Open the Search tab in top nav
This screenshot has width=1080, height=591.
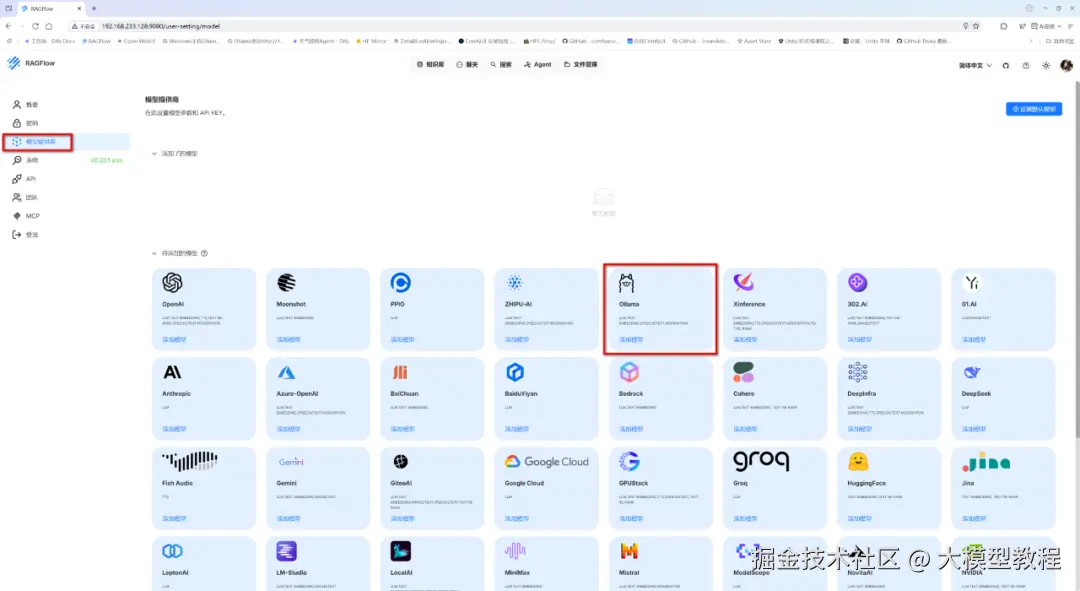[501, 65]
